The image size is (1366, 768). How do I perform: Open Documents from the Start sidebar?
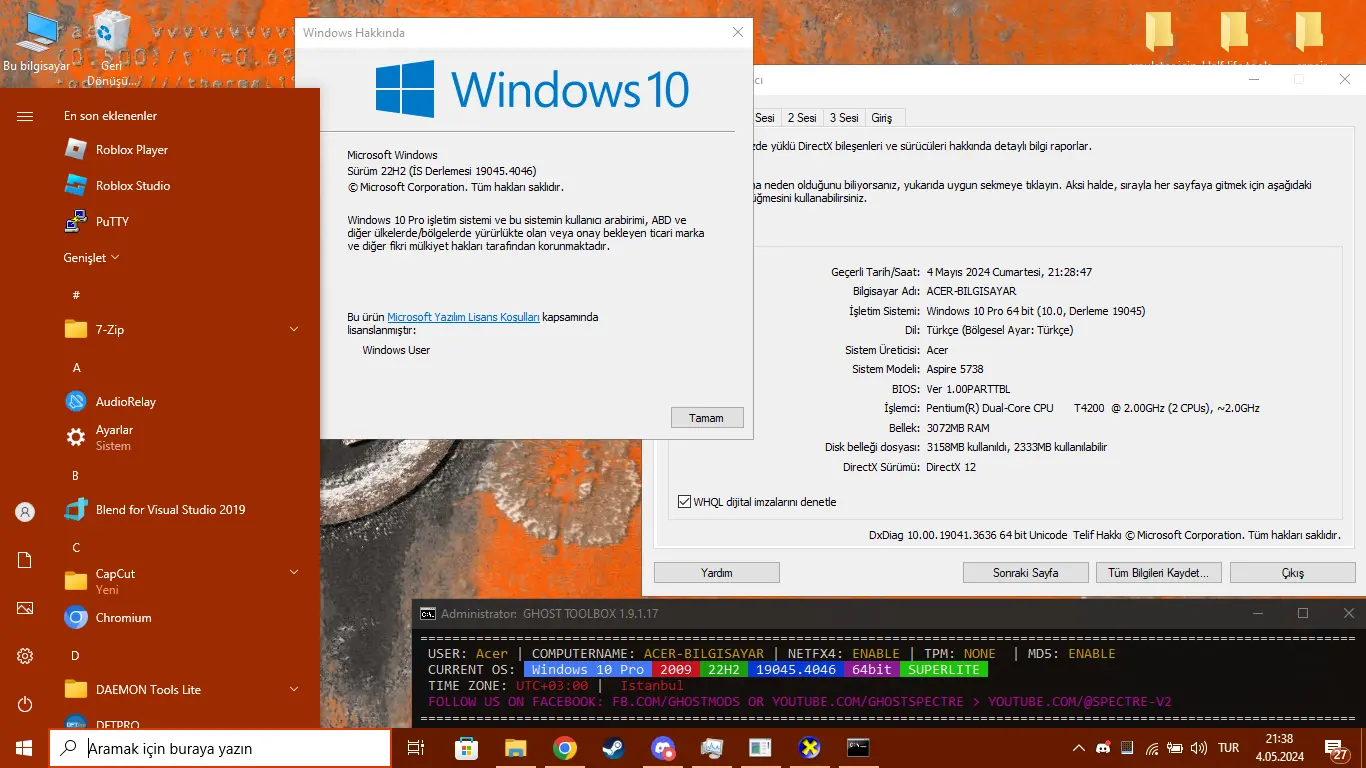tap(25, 560)
